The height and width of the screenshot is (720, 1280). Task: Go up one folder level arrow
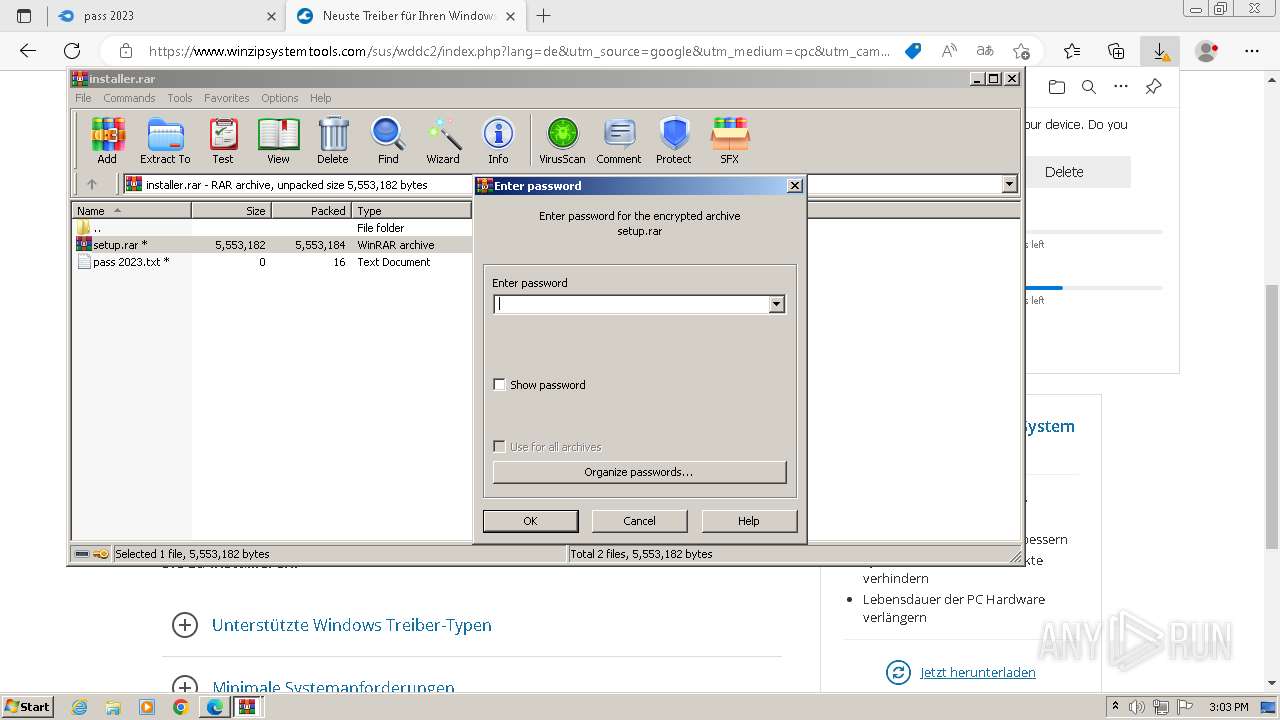point(92,184)
